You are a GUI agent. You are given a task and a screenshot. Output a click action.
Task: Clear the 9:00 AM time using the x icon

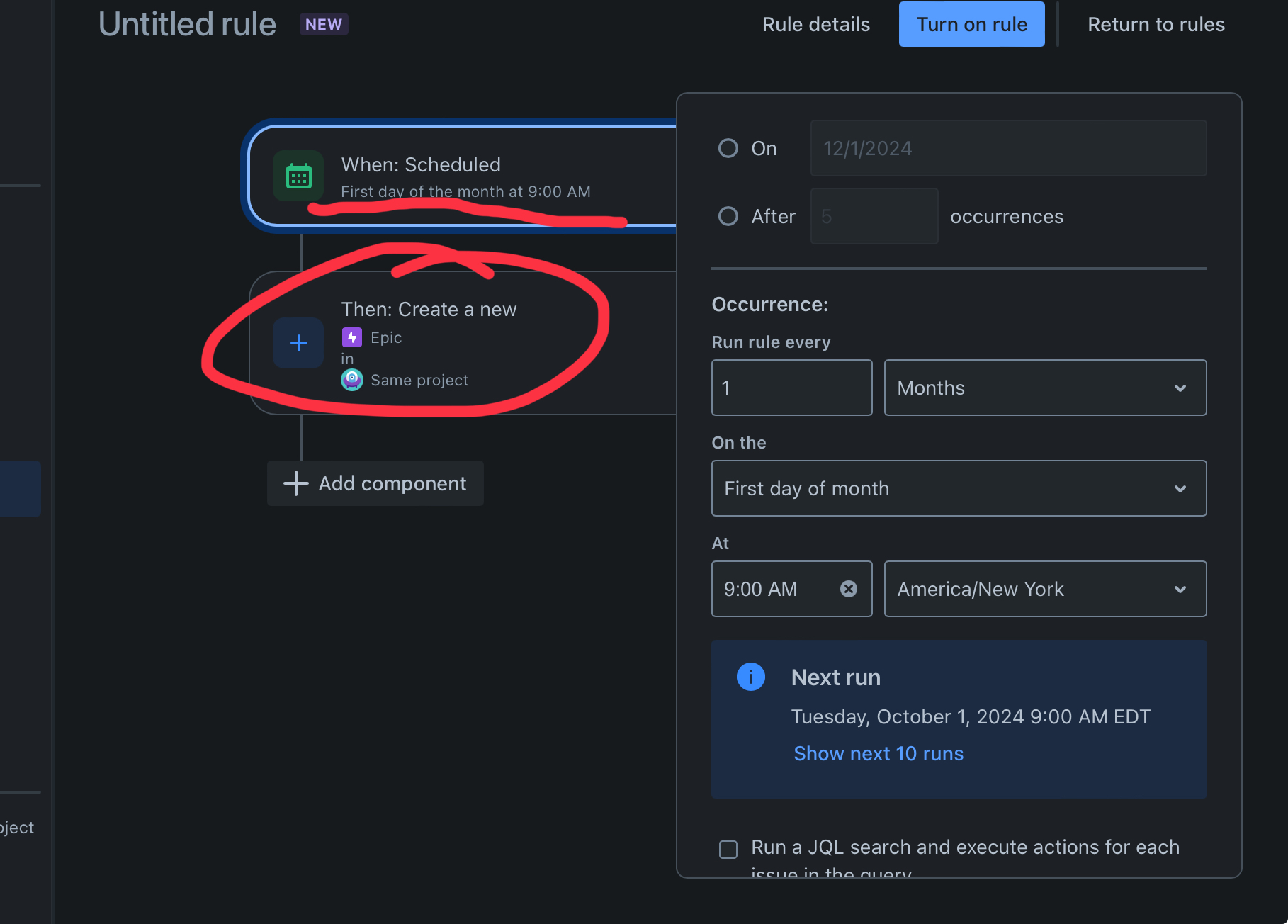pyautogui.click(x=849, y=588)
